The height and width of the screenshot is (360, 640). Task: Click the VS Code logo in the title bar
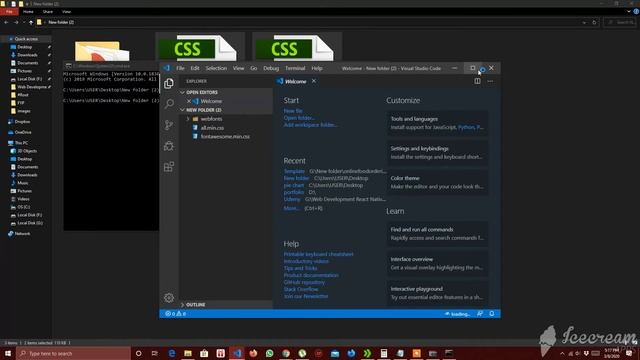click(167, 68)
